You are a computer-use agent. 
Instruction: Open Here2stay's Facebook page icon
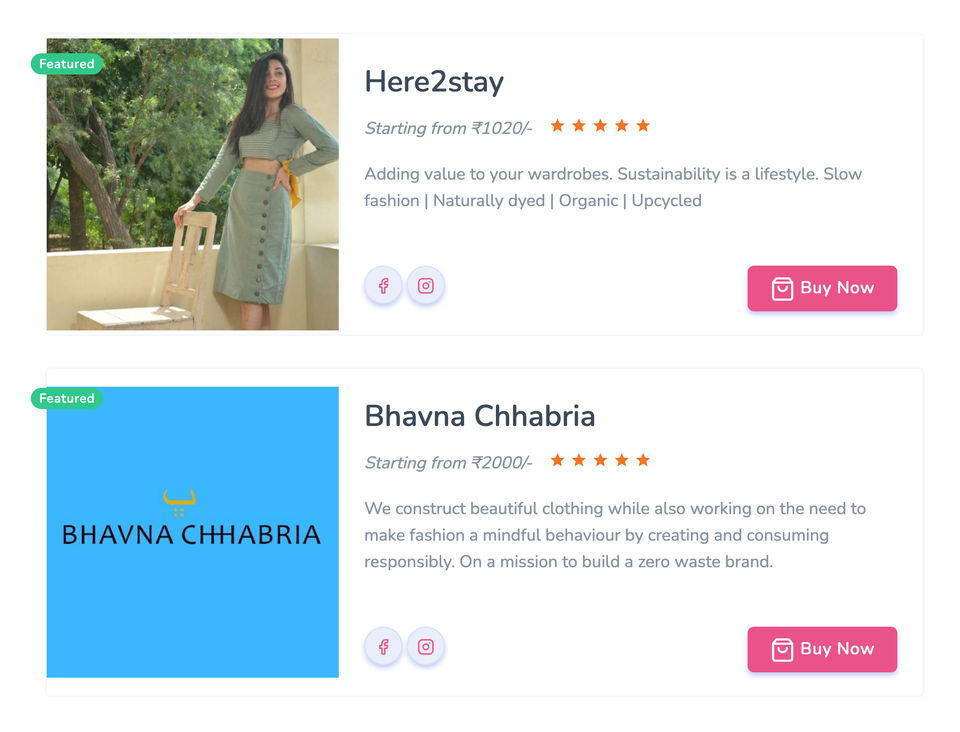tap(383, 286)
